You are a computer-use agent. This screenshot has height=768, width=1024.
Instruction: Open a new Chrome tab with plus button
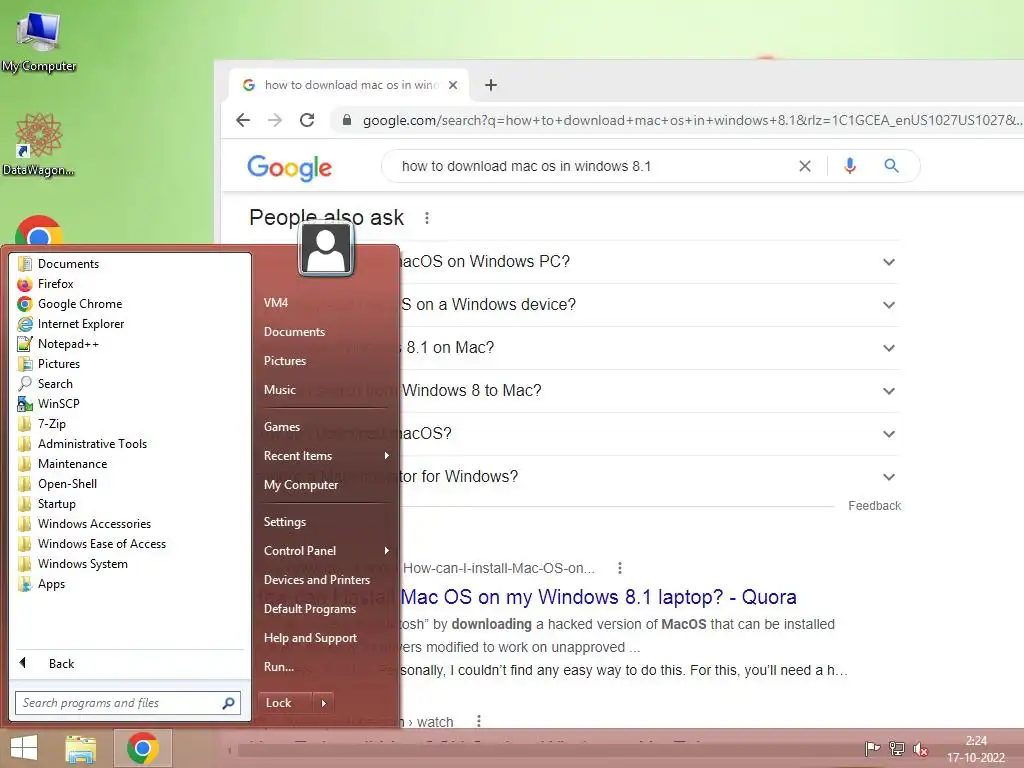(x=491, y=85)
